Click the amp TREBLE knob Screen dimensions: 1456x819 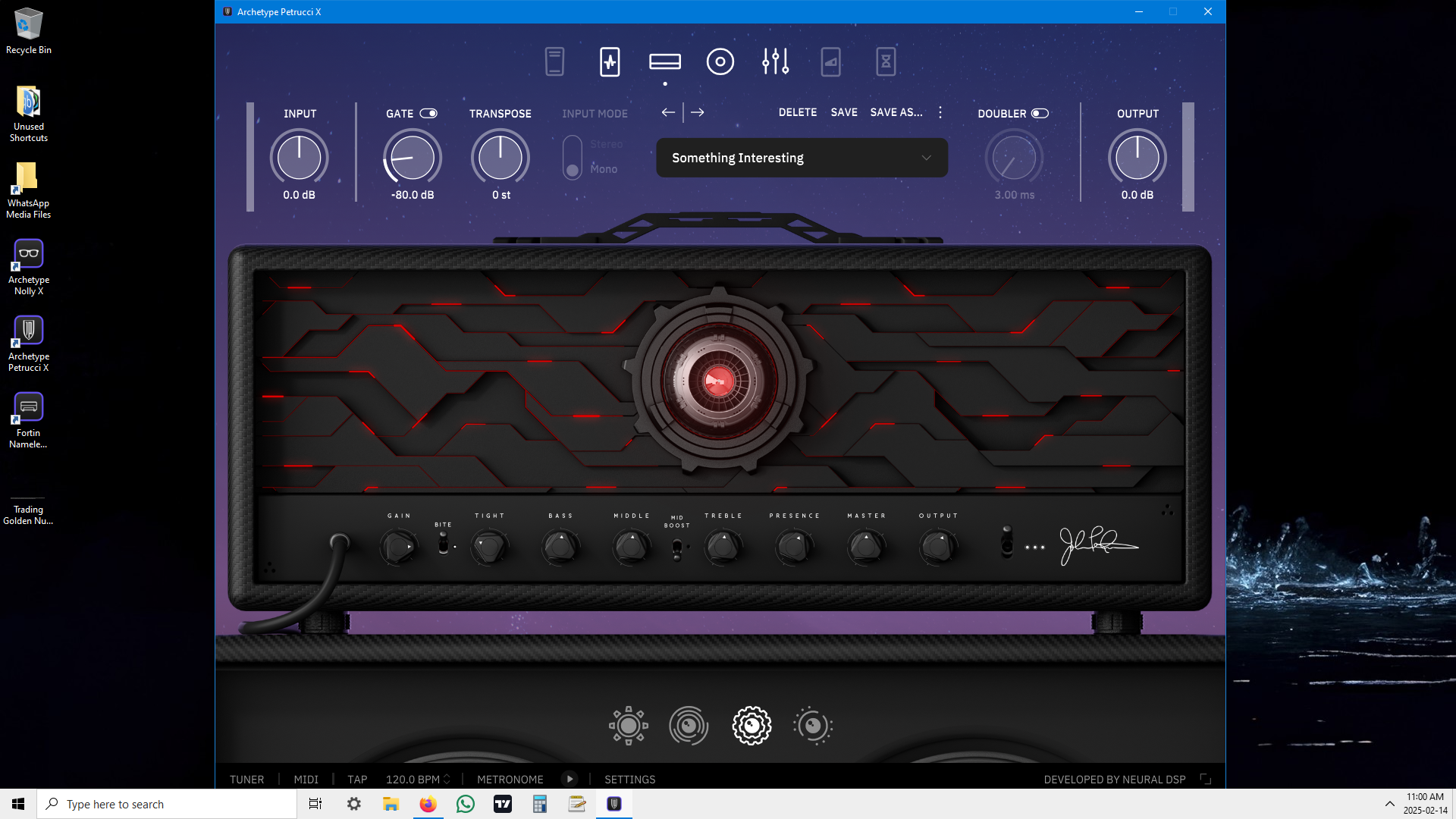click(x=723, y=547)
